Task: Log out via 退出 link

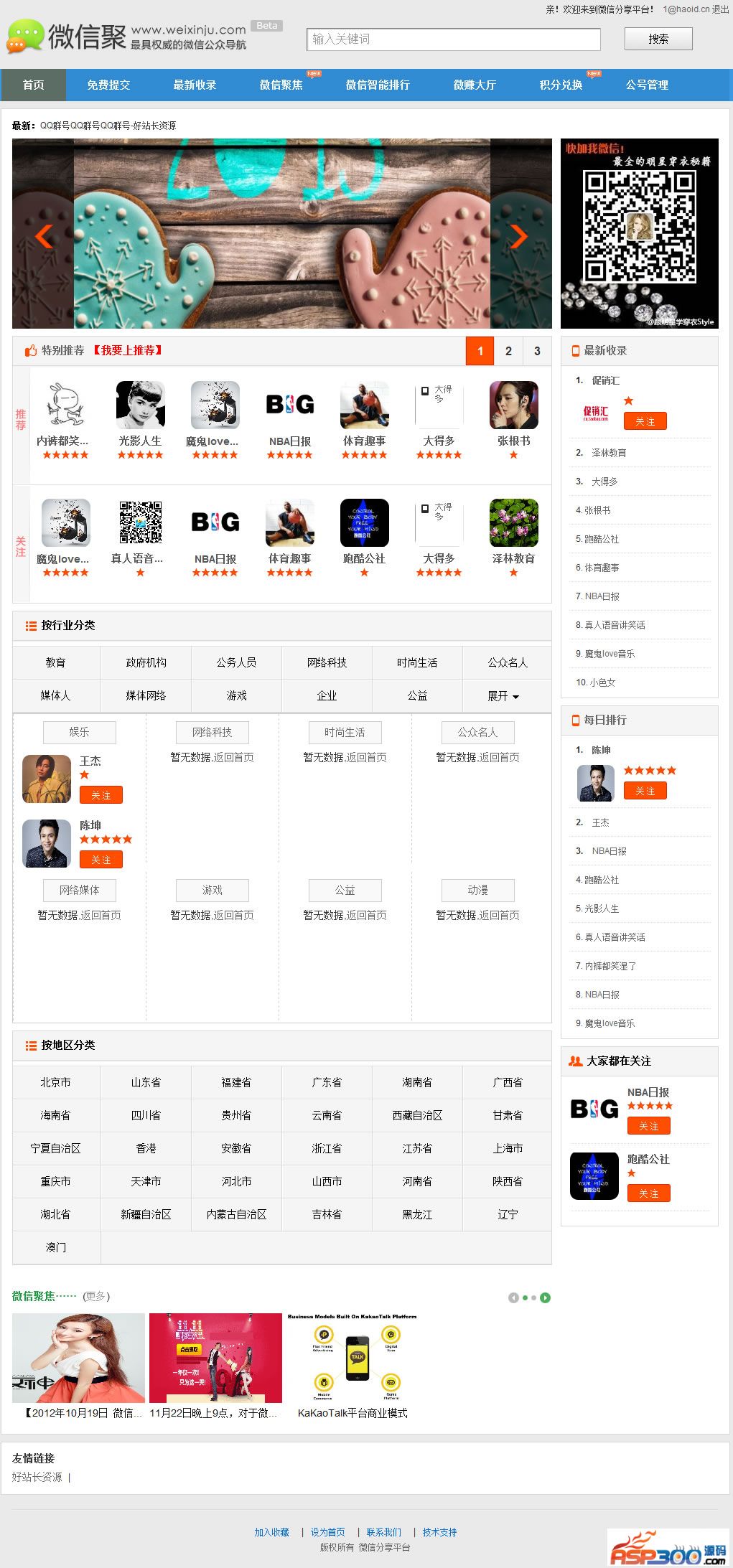Action: click(x=720, y=9)
